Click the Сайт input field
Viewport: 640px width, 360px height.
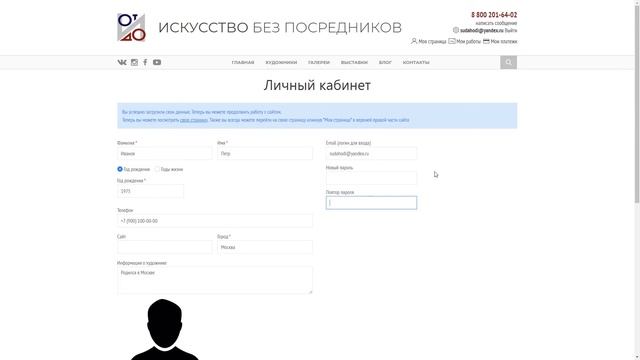(x=164, y=247)
